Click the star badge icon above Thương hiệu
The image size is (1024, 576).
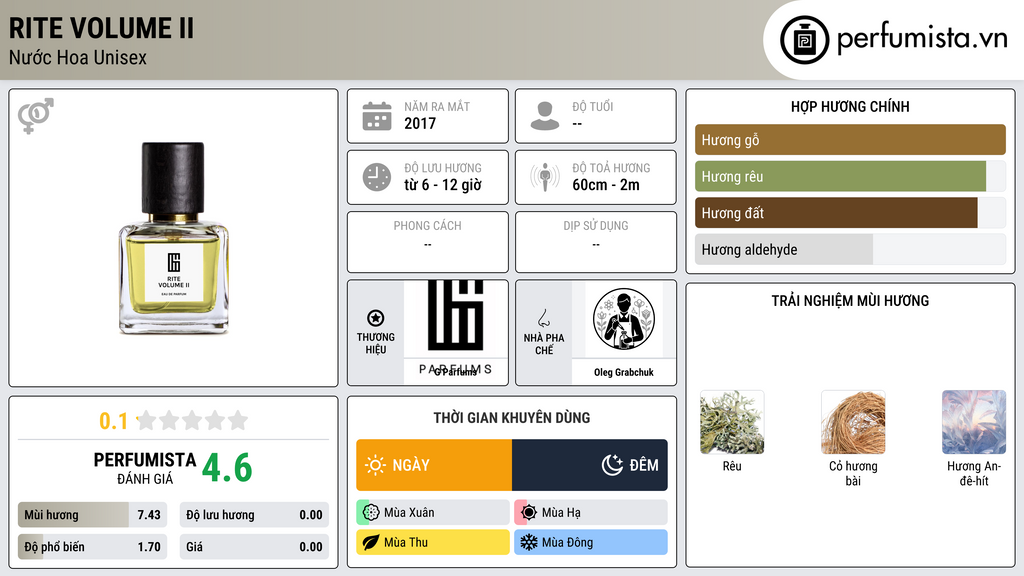(376, 318)
